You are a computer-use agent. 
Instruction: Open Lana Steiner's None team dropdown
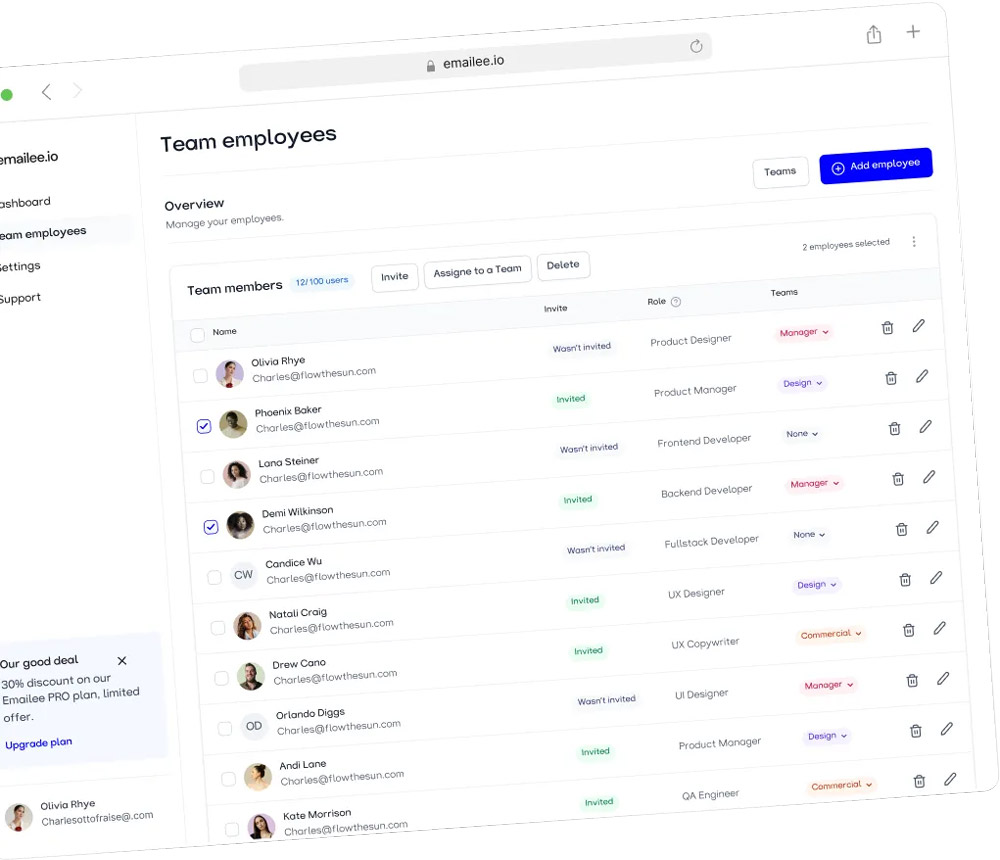click(802, 434)
